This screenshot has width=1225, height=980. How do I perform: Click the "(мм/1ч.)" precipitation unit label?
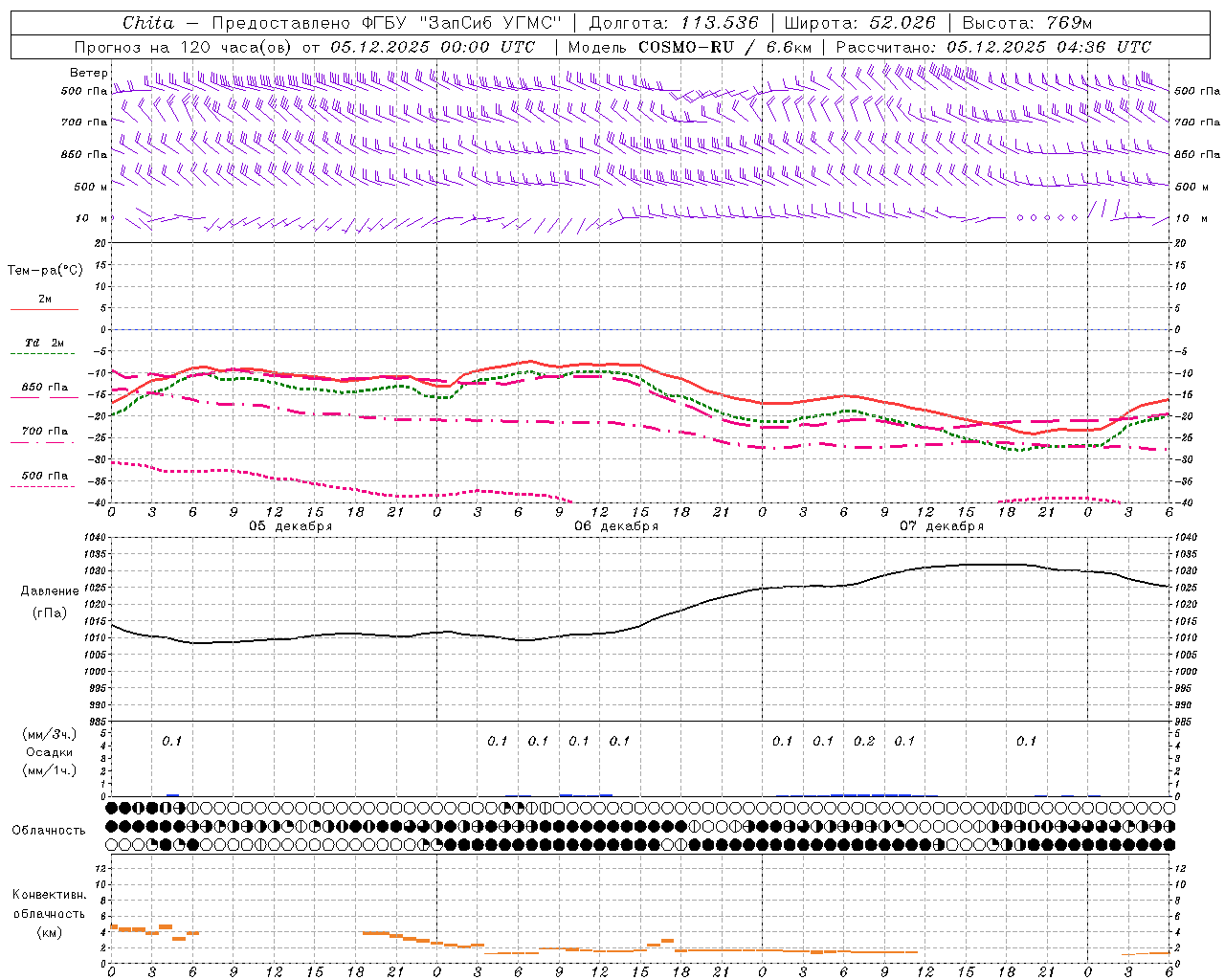tap(49, 770)
